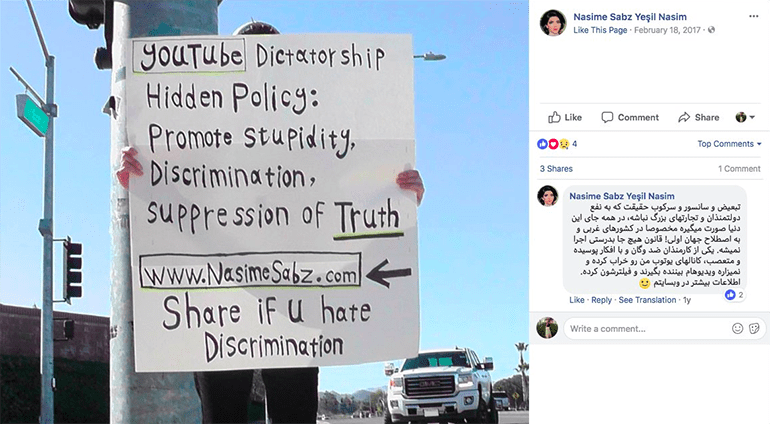The image size is (770, 424).
Task: Open the page name Nasime Sabz Yeşil Nasim header link
Action: pyautogui.click(x=630, y=17)
